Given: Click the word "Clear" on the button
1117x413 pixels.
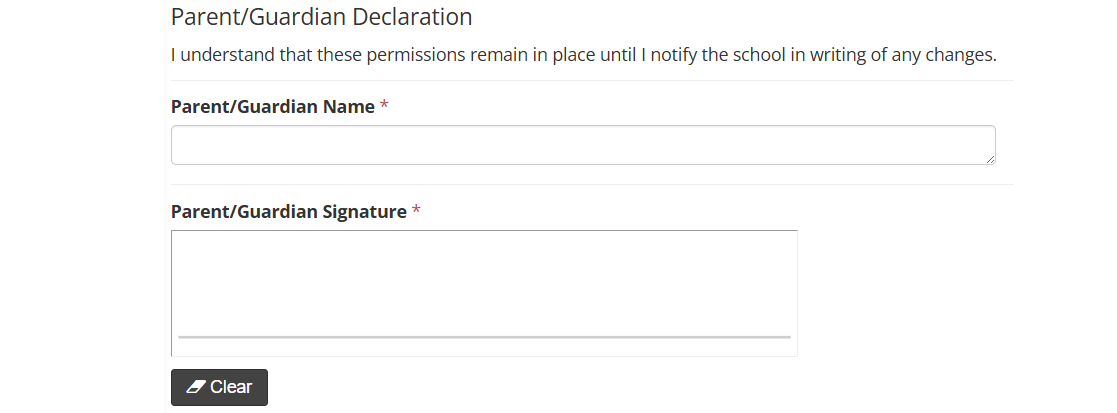Looking at the screenshot, I should coord(231,387).
